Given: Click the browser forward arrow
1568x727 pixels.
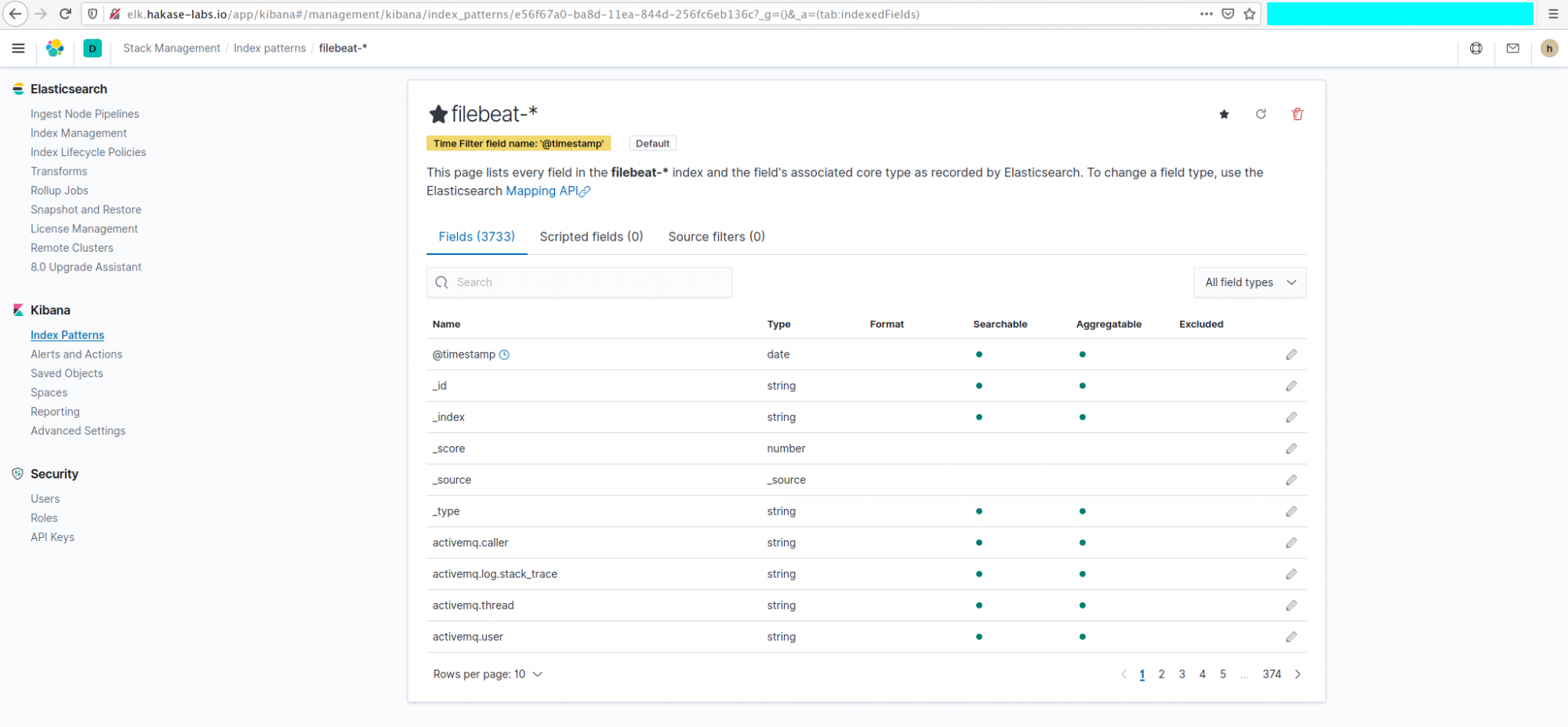Looking at the screenshot, I should (41, 14).
